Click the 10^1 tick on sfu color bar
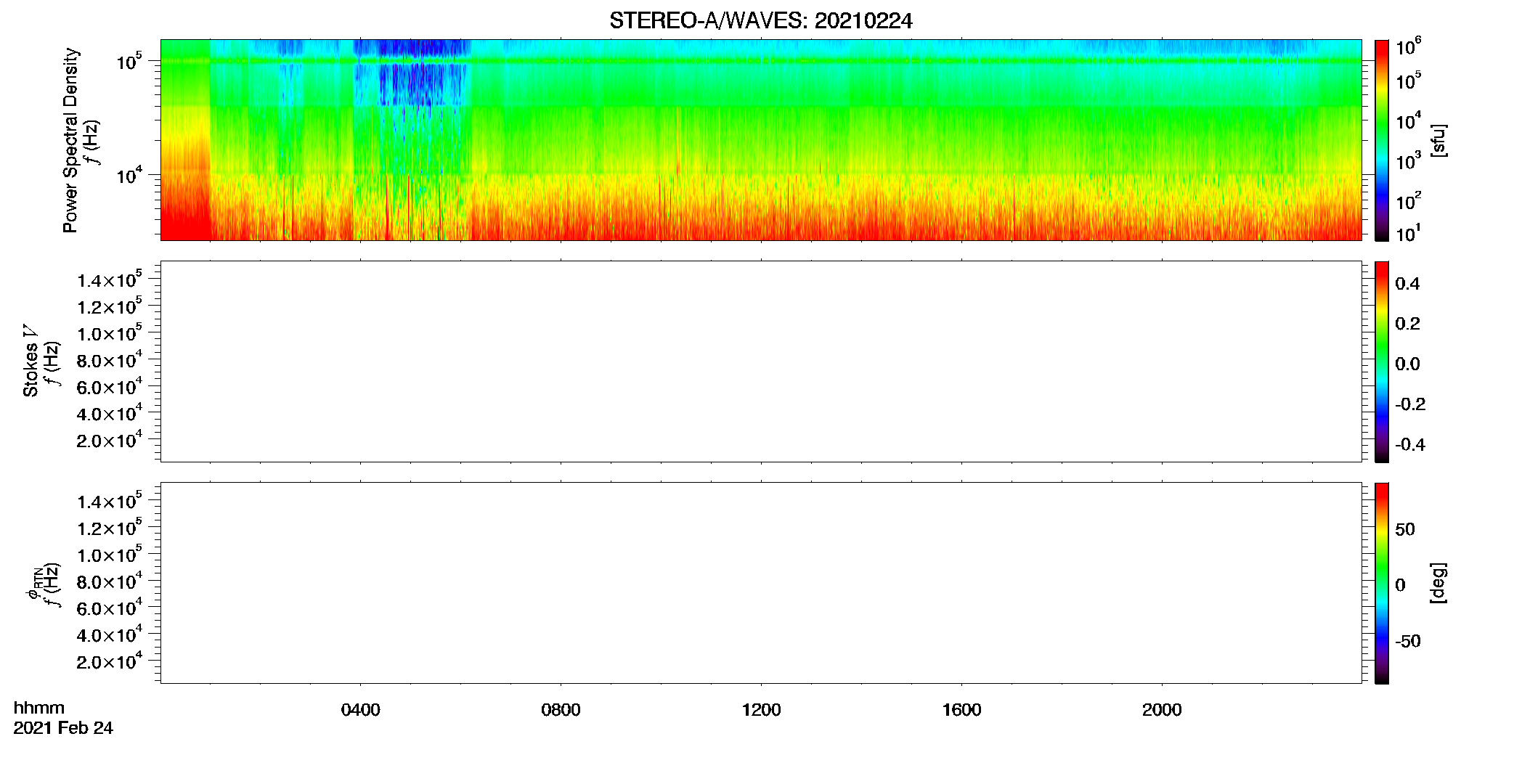Image resolution: width=1522 pixels, height=784 pixels. 1408,233
